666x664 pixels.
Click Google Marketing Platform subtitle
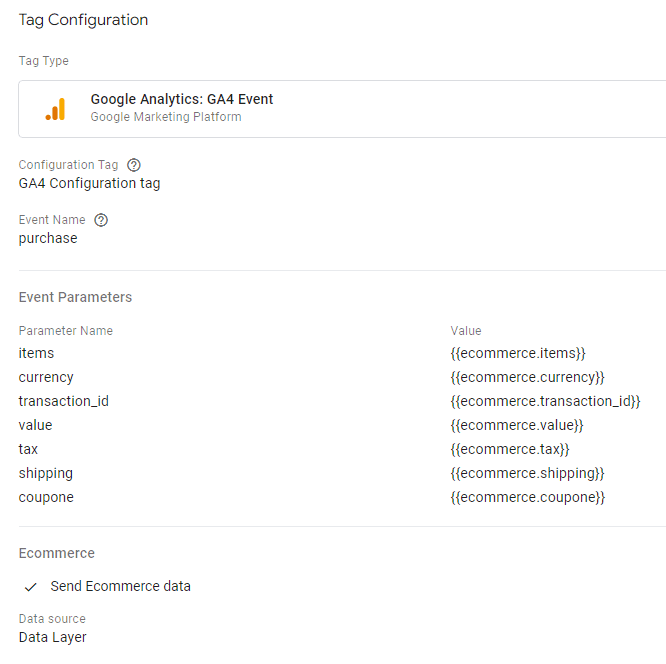pos(166,117)
